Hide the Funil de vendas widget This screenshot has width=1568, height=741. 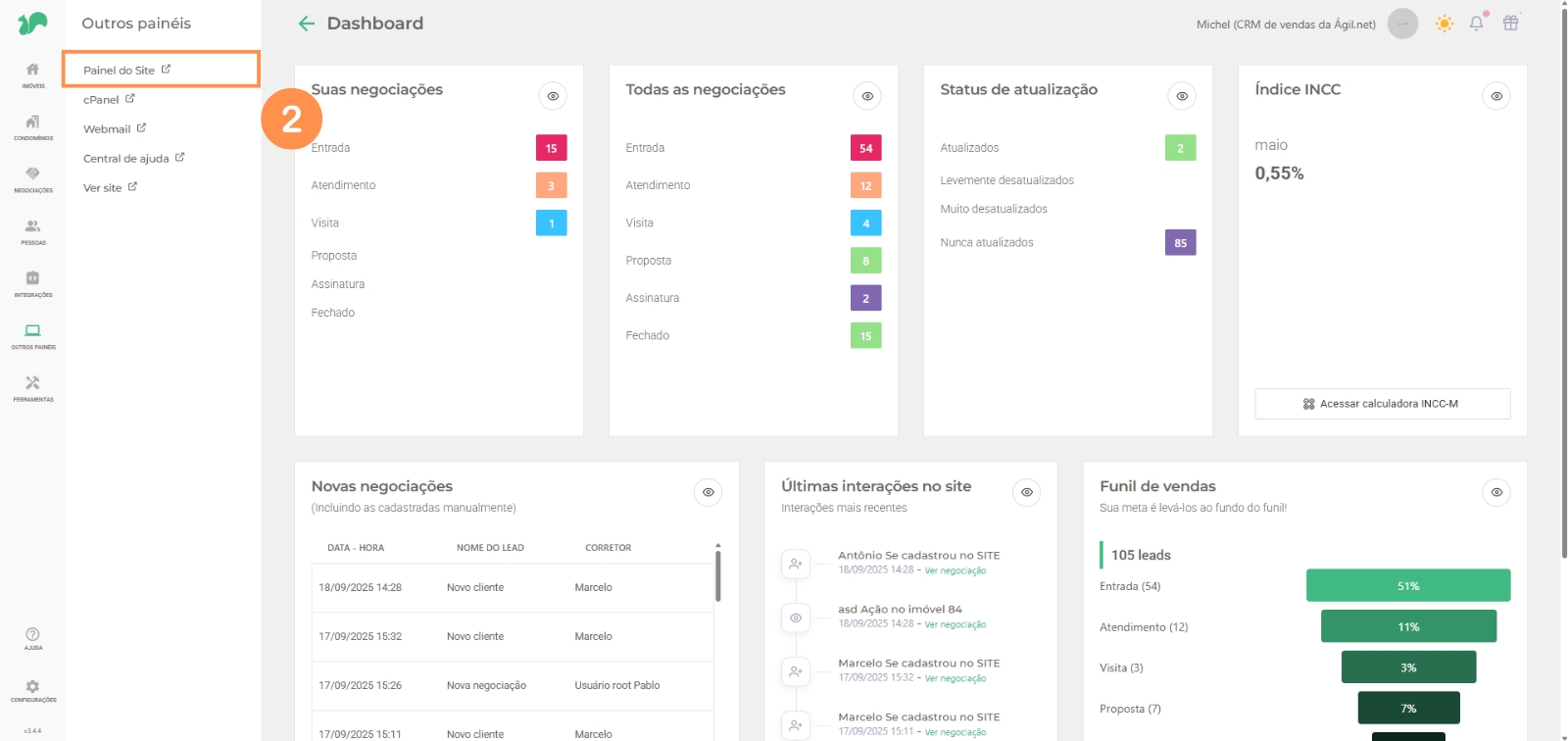(x=1495, y=492)
